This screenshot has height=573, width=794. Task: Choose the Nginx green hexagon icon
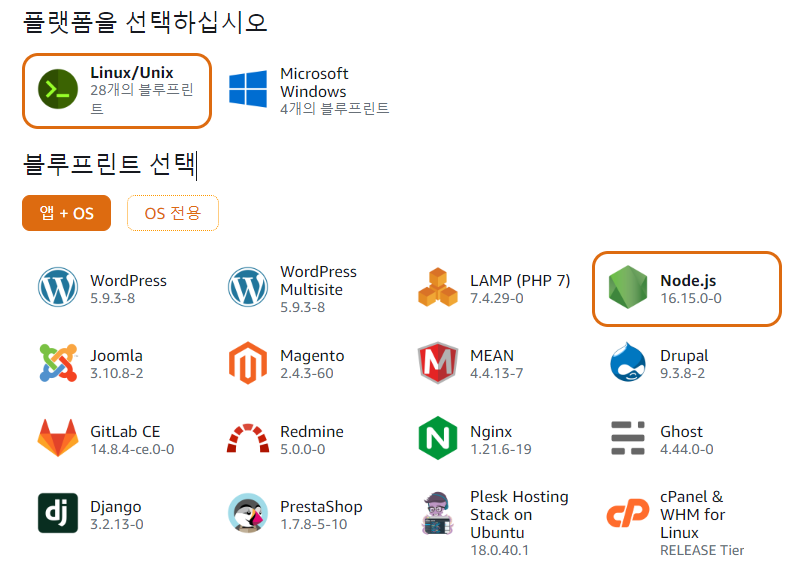tap(438, 438)
